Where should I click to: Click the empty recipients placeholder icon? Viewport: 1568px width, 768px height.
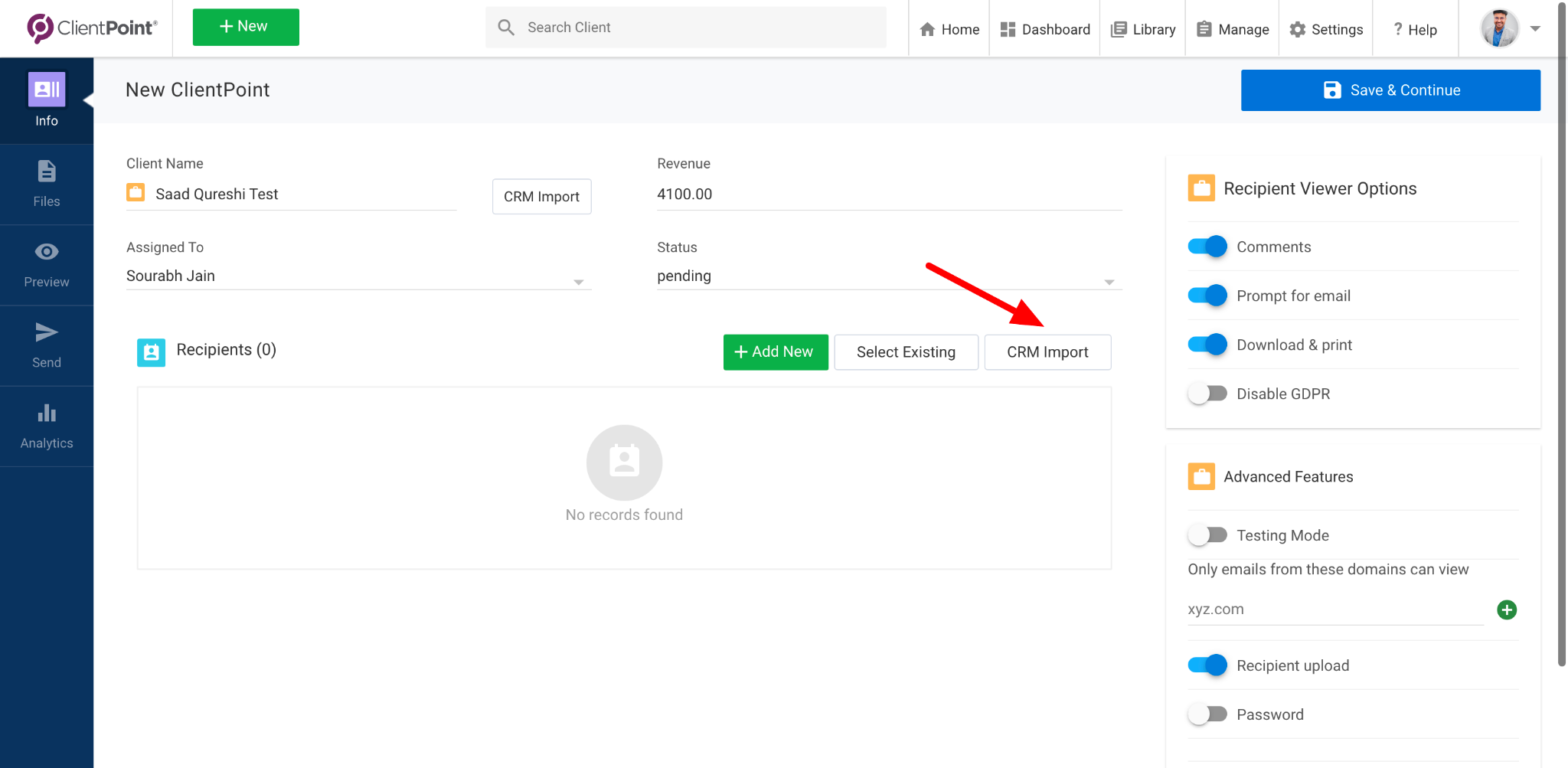tap(624, 462)
